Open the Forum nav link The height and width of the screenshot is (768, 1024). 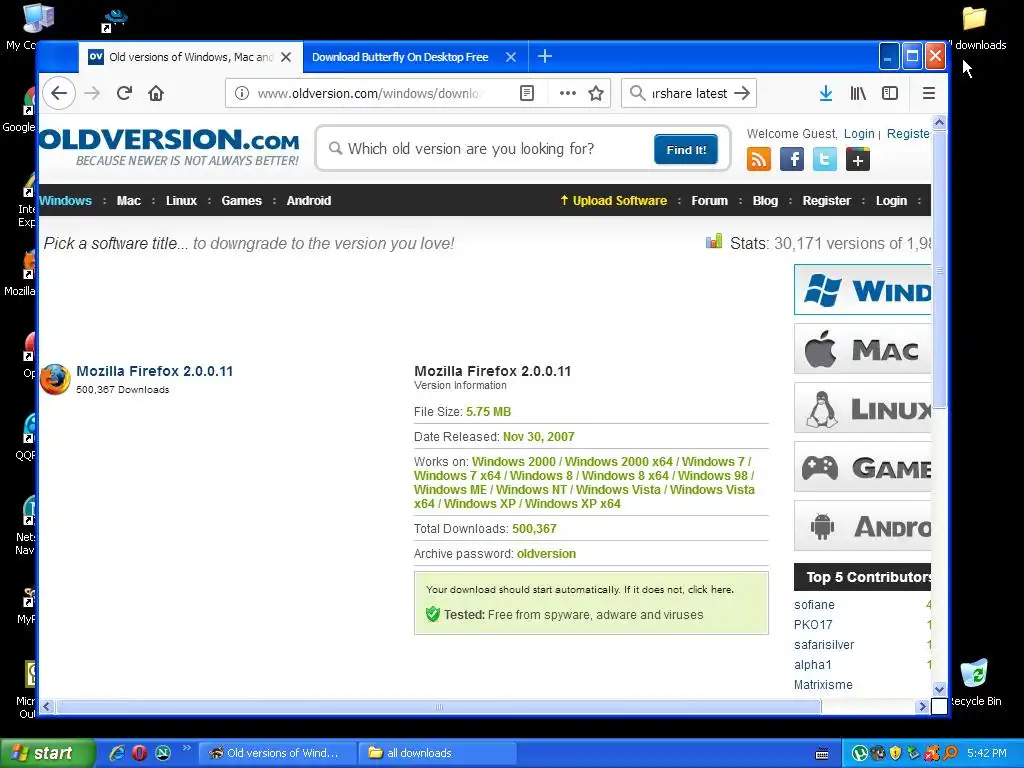(709, 200)
